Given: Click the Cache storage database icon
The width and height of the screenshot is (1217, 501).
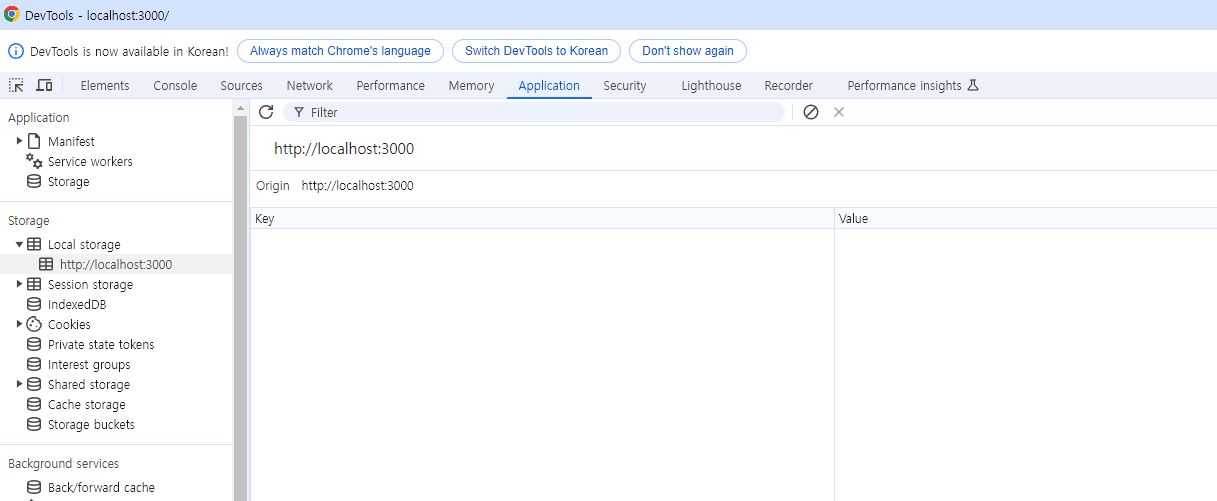Looking at the screenshot, I should (x=34, y=404).
